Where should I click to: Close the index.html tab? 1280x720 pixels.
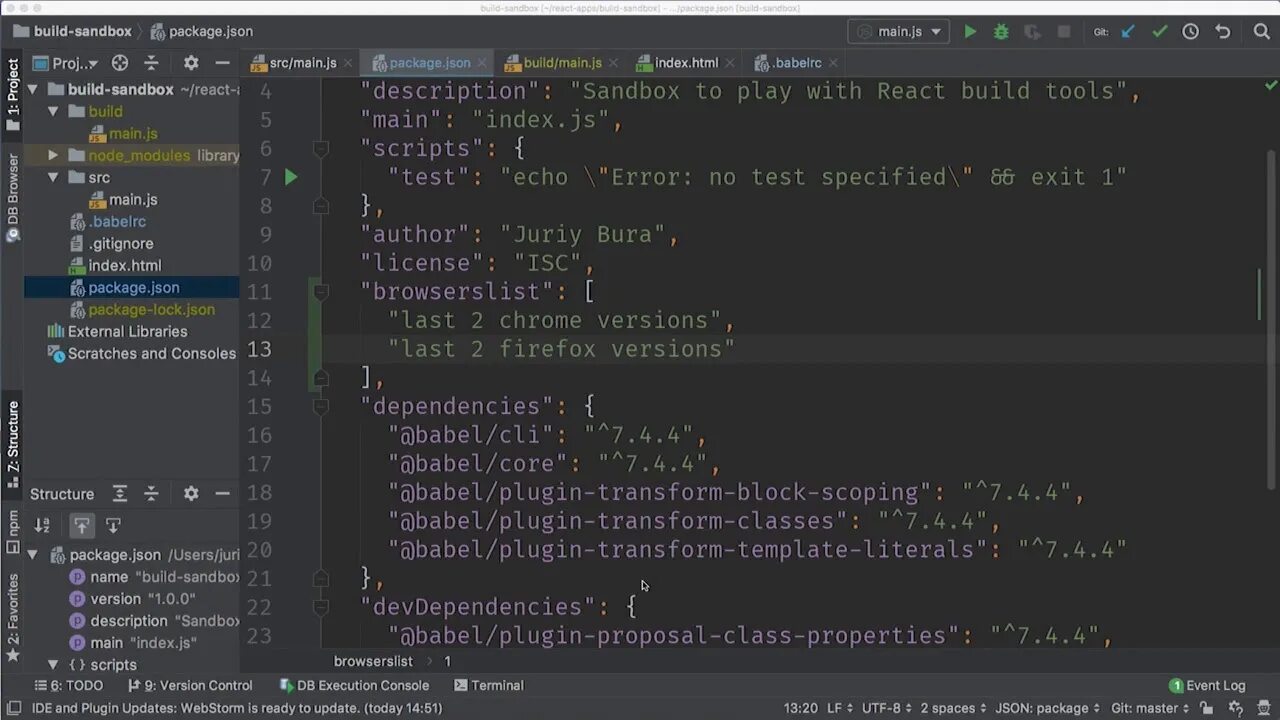730,63
